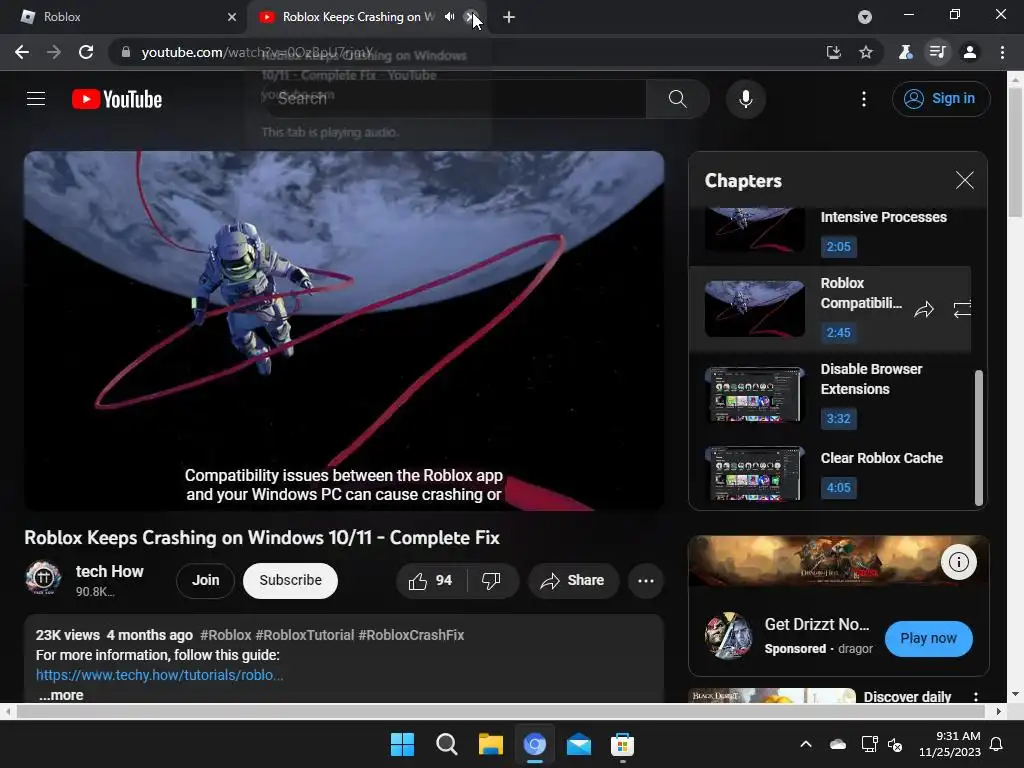Open the notifications bell
The height and width of the screenshot is (768, 1024).
point(997,744)
